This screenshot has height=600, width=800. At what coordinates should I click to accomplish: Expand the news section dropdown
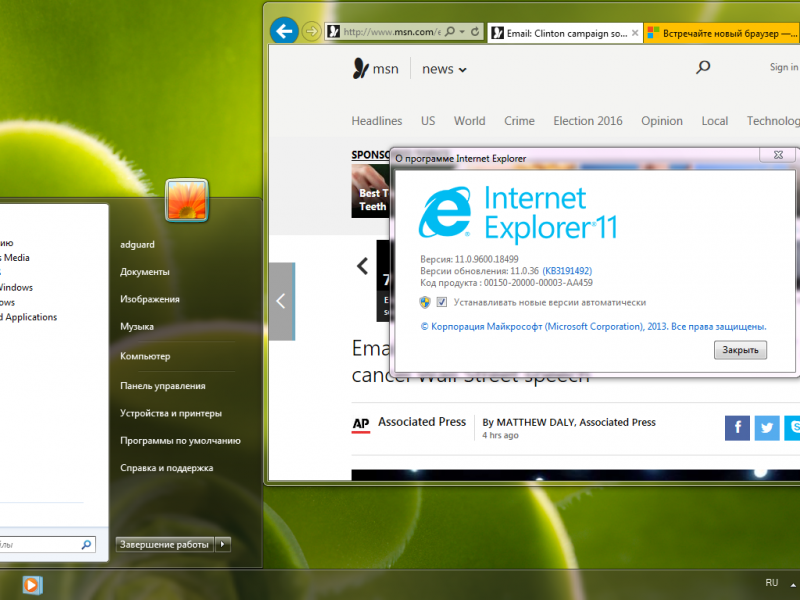(x=444, y=69)
